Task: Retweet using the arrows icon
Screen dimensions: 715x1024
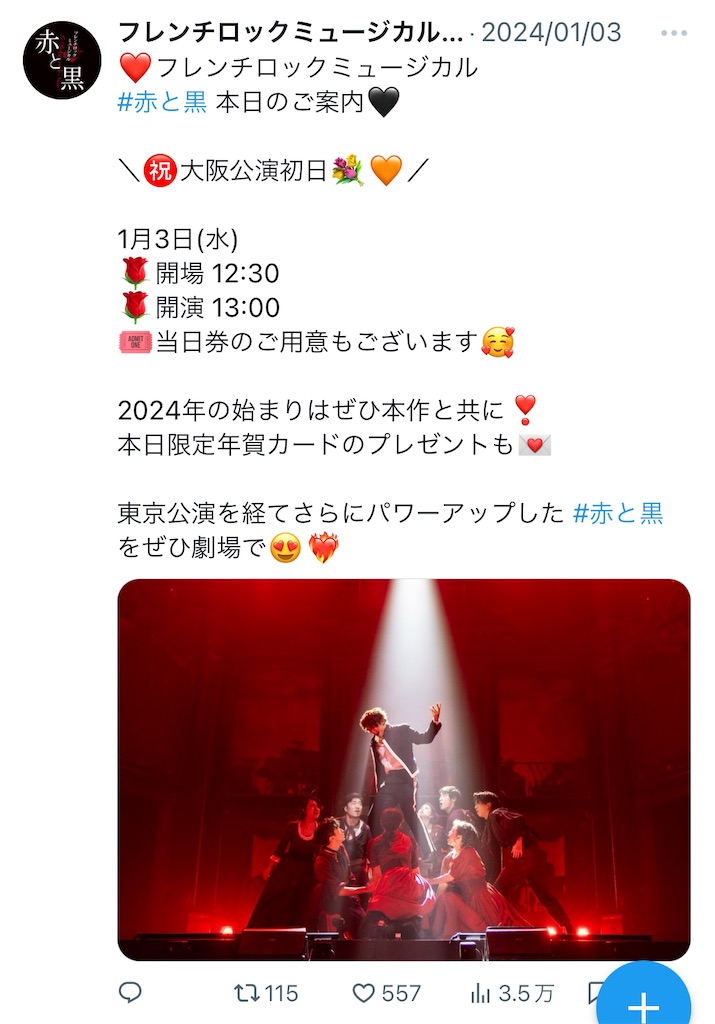Action: tap(246, 993)
